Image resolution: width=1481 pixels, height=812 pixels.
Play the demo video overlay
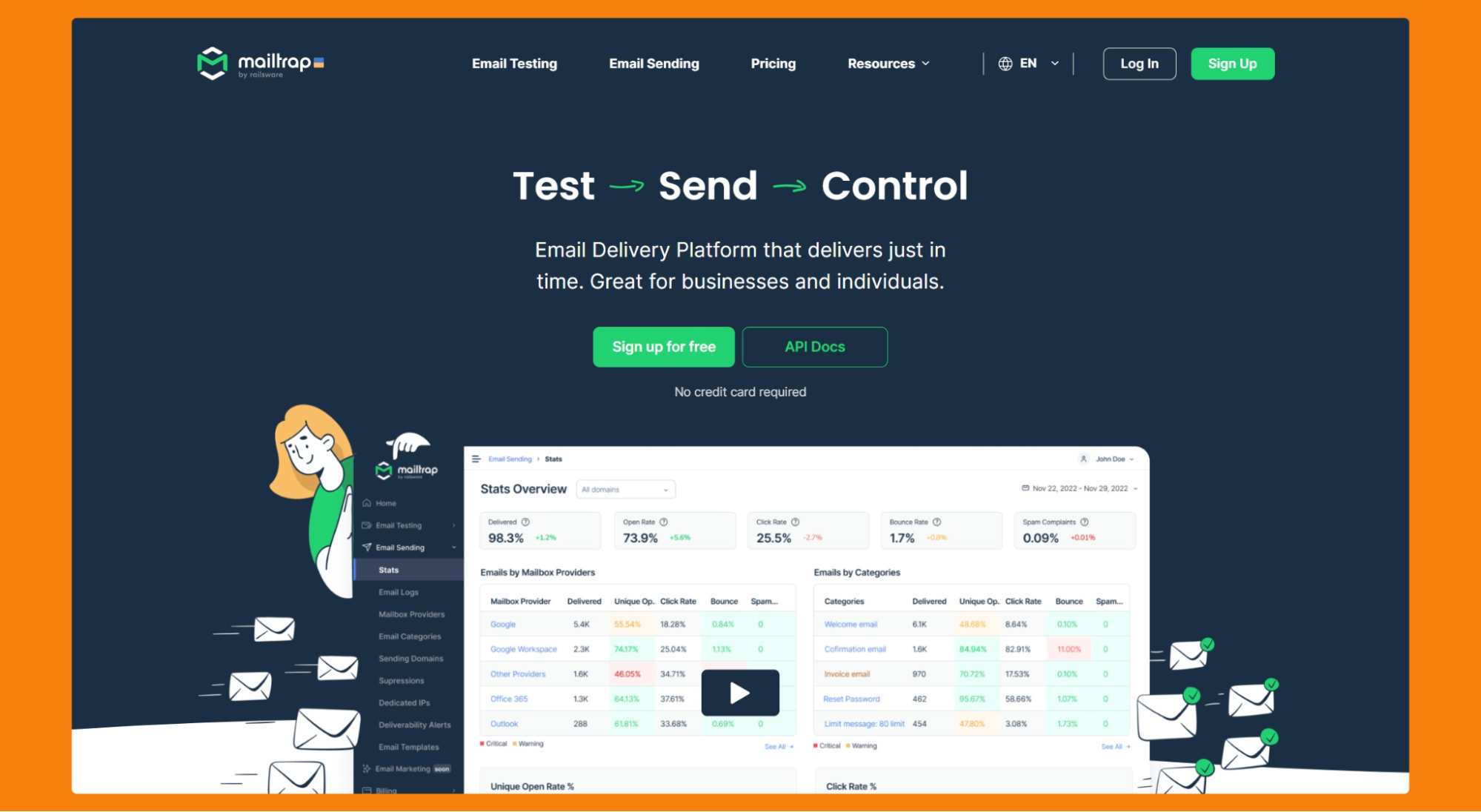coord(740,690)
